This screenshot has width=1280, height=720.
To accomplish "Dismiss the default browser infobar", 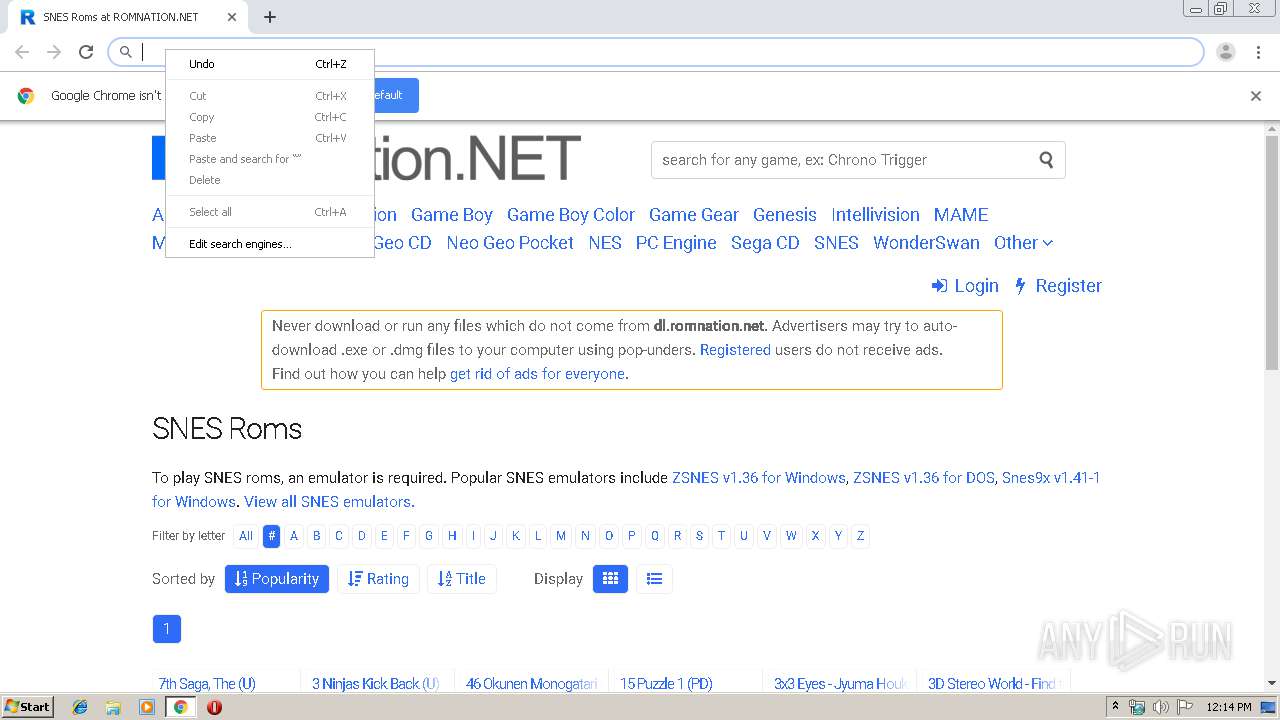I will pyautogui.click(x=1256, y=96).
